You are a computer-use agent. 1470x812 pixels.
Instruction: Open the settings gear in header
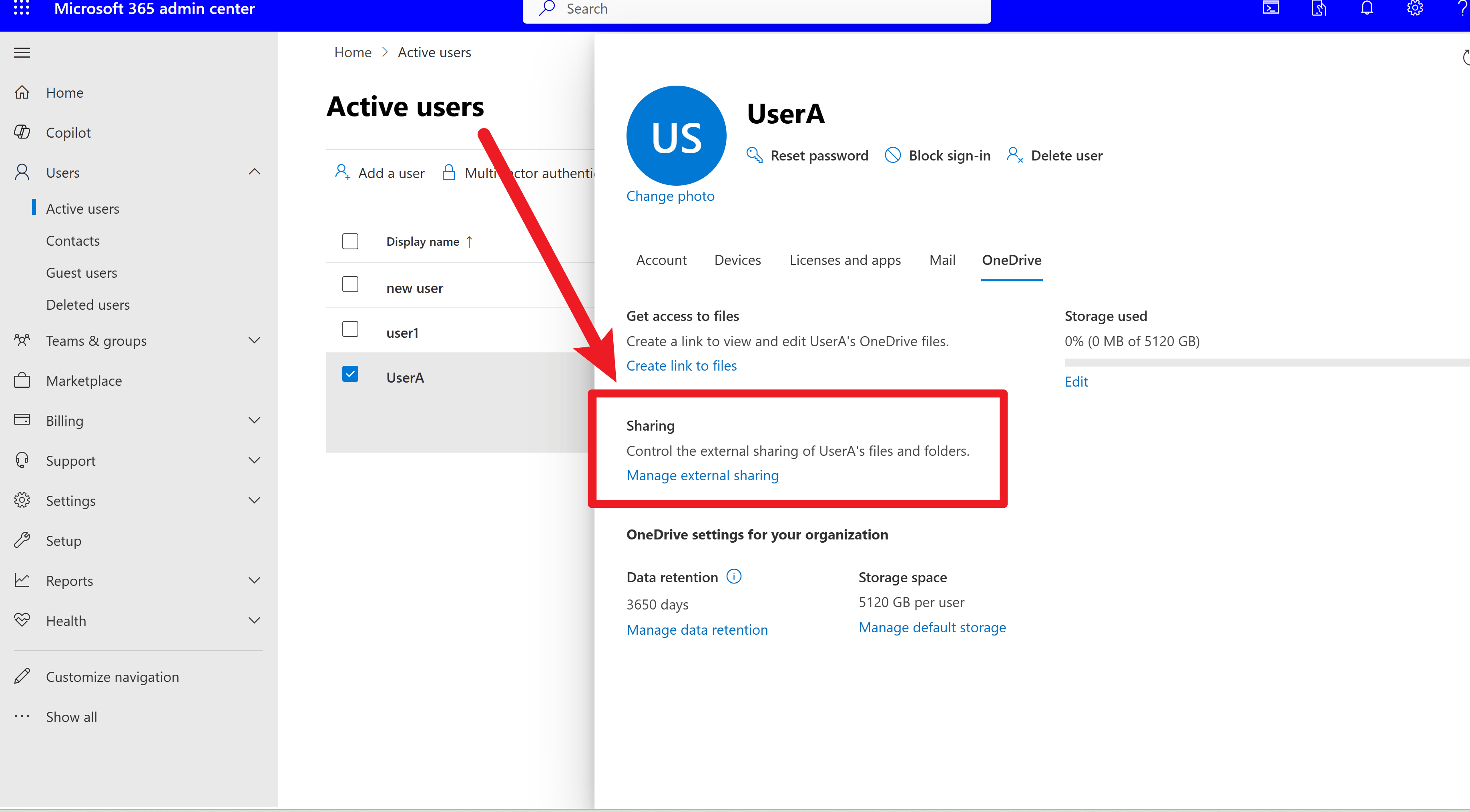click(x=1415, y=8)
